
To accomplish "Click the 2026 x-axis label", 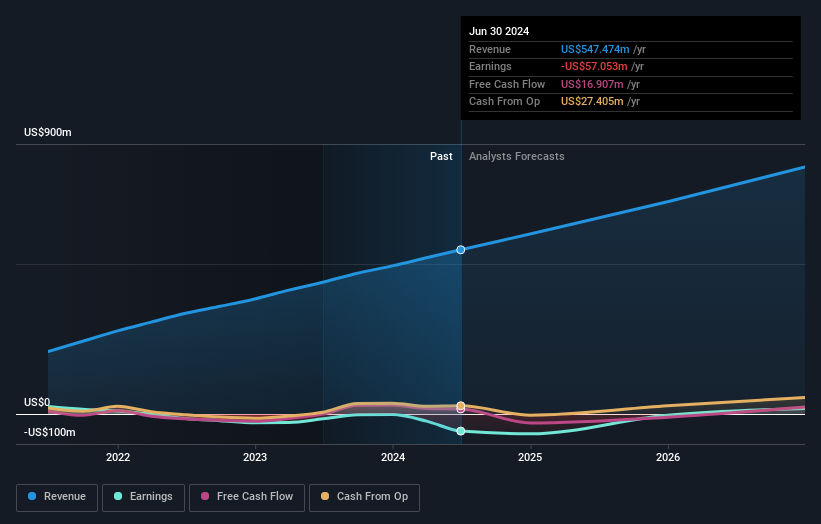I will [x=668, y=458].
